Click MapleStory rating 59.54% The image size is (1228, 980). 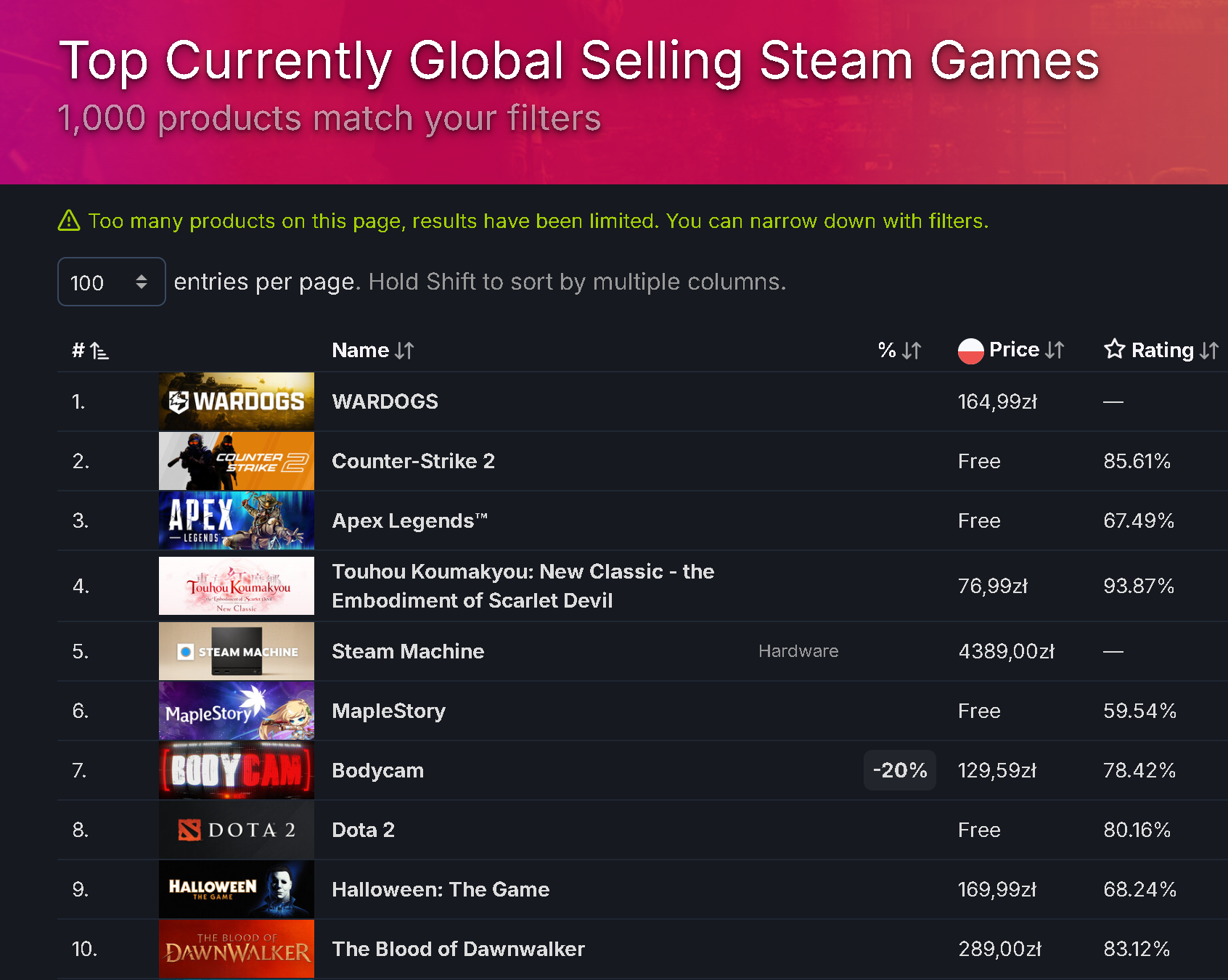point(1139,711)
